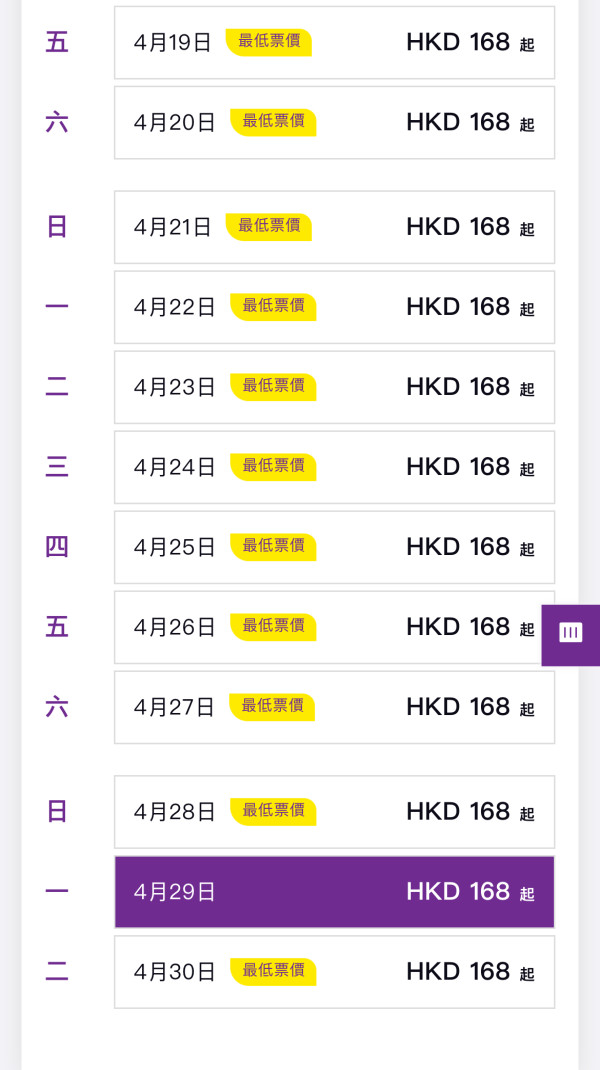This screenshot has height=1070, width=600.
Task: Select the 4月19日 fare row
Action: [x=334, y=42]
